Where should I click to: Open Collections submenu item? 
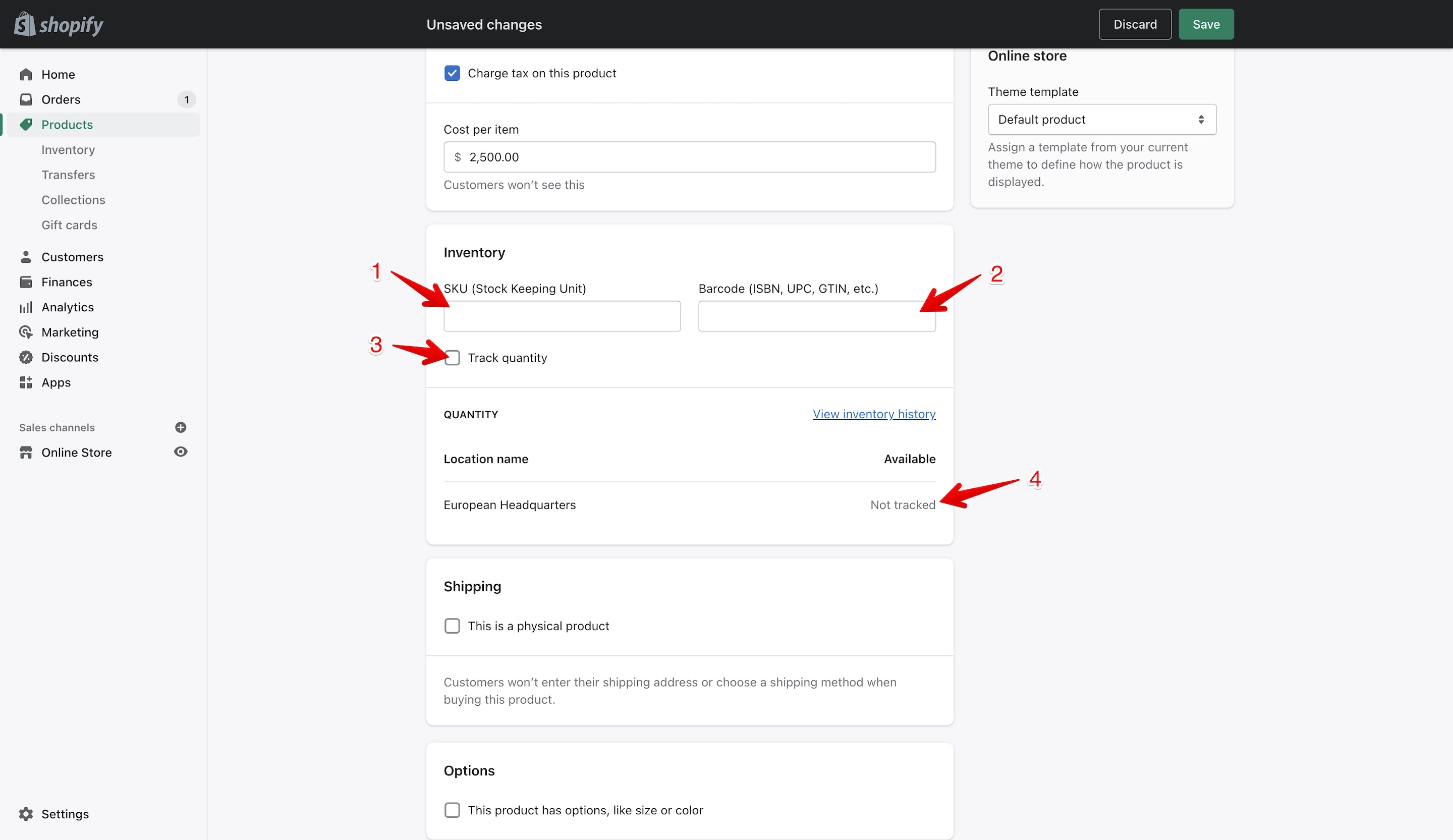[73, 199]
